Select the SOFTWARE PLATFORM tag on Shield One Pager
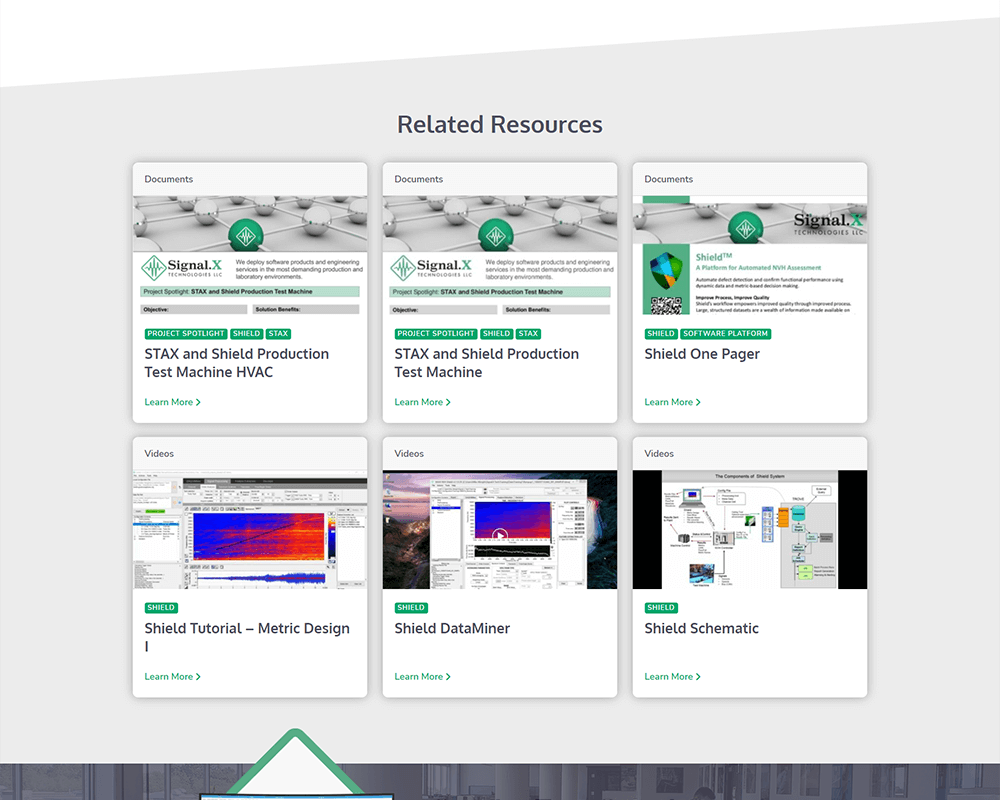 [x=725, y=333]
